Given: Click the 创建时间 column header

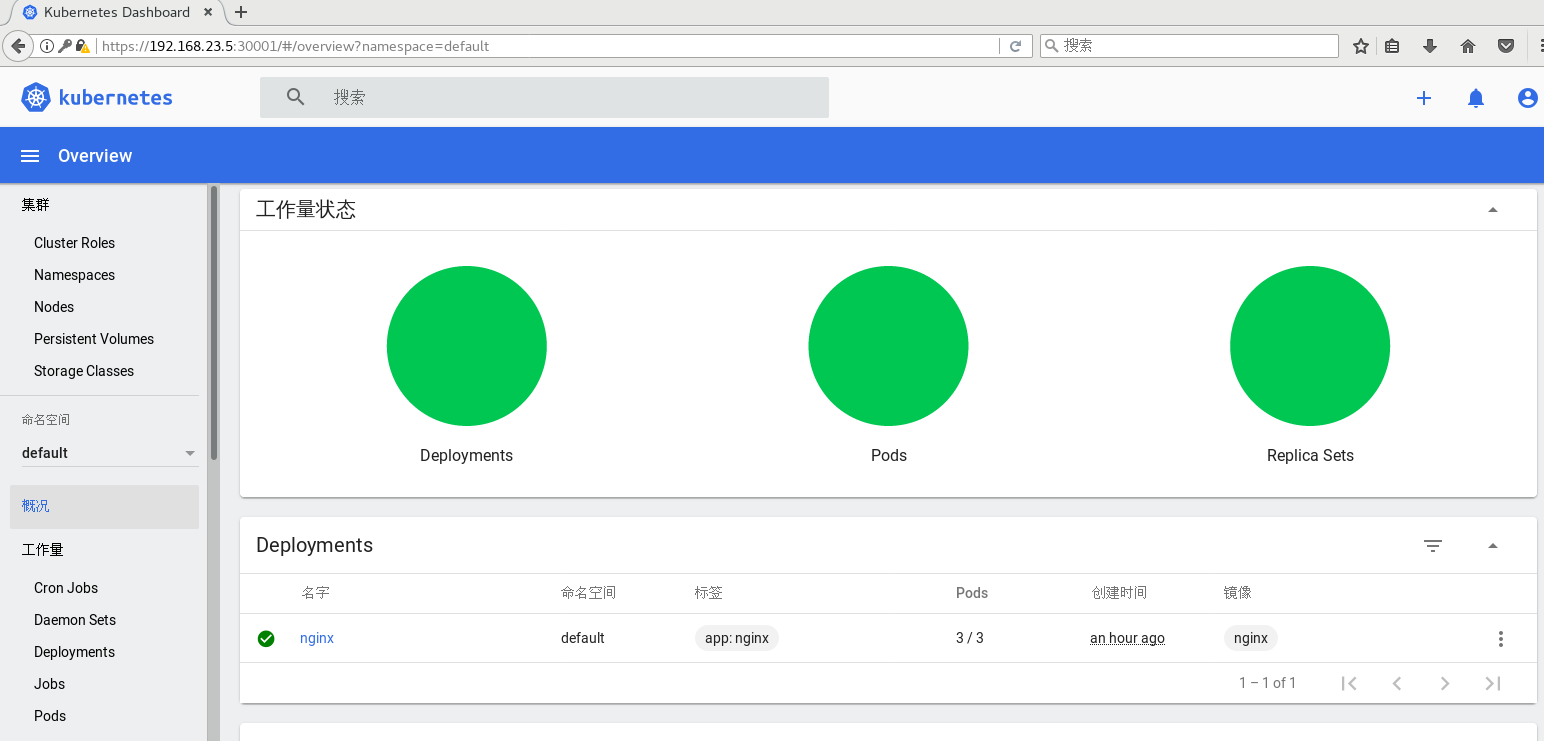Looking at the screenshot, I should 1119,593.
